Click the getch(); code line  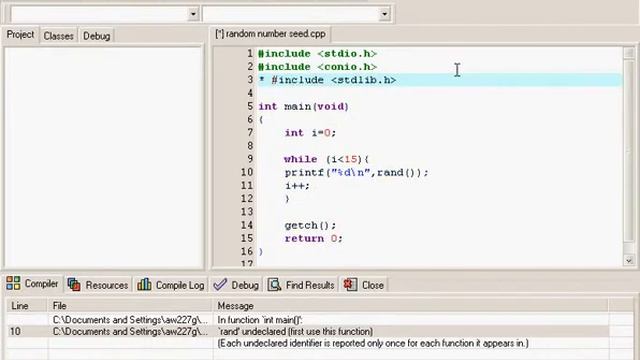point(310,225)
